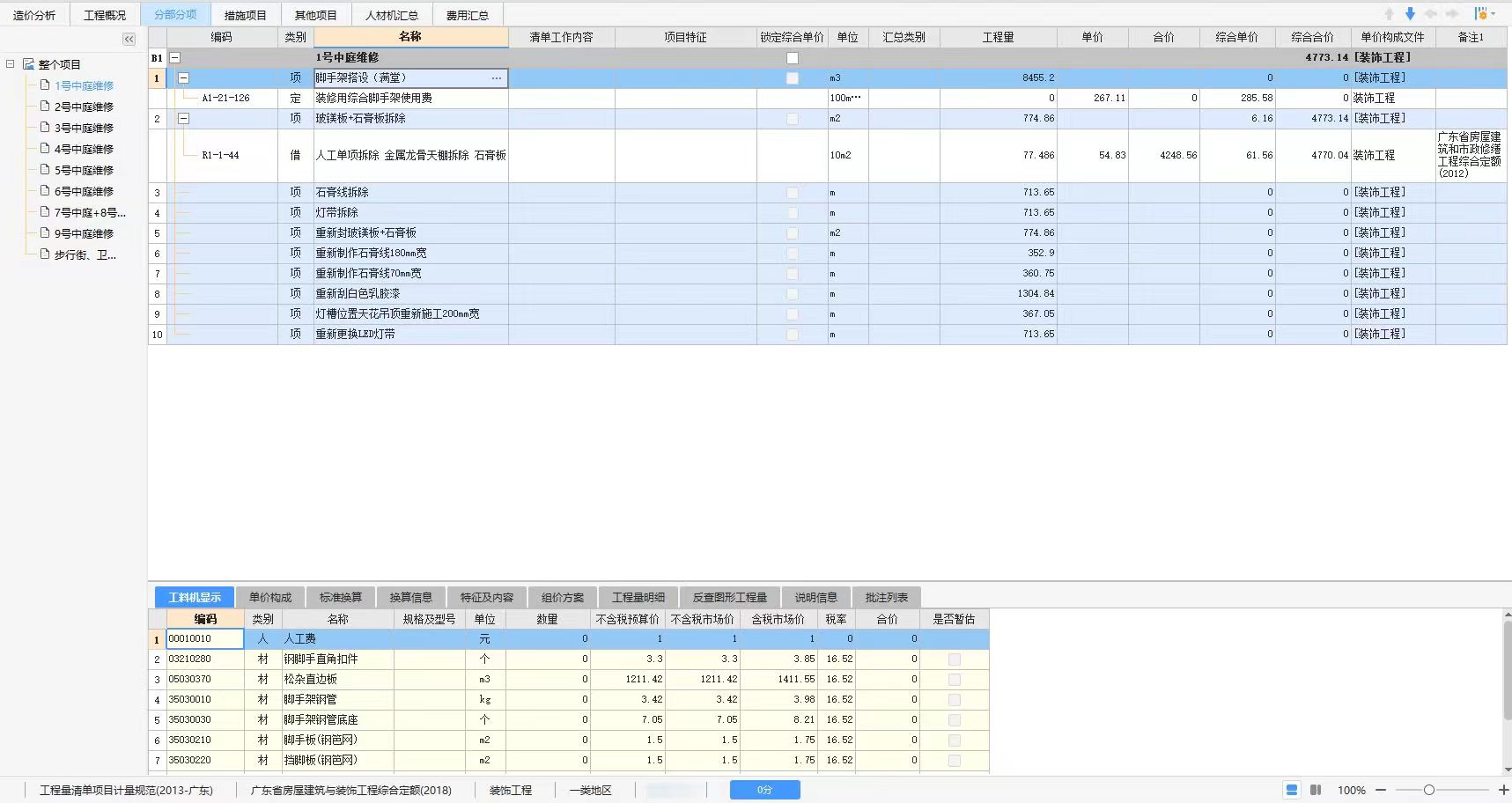This screenshot has height=803, width=1512.
Task: Toggle 是否暂估 checkbox for 松杂直边板
Action: point(955,680)
